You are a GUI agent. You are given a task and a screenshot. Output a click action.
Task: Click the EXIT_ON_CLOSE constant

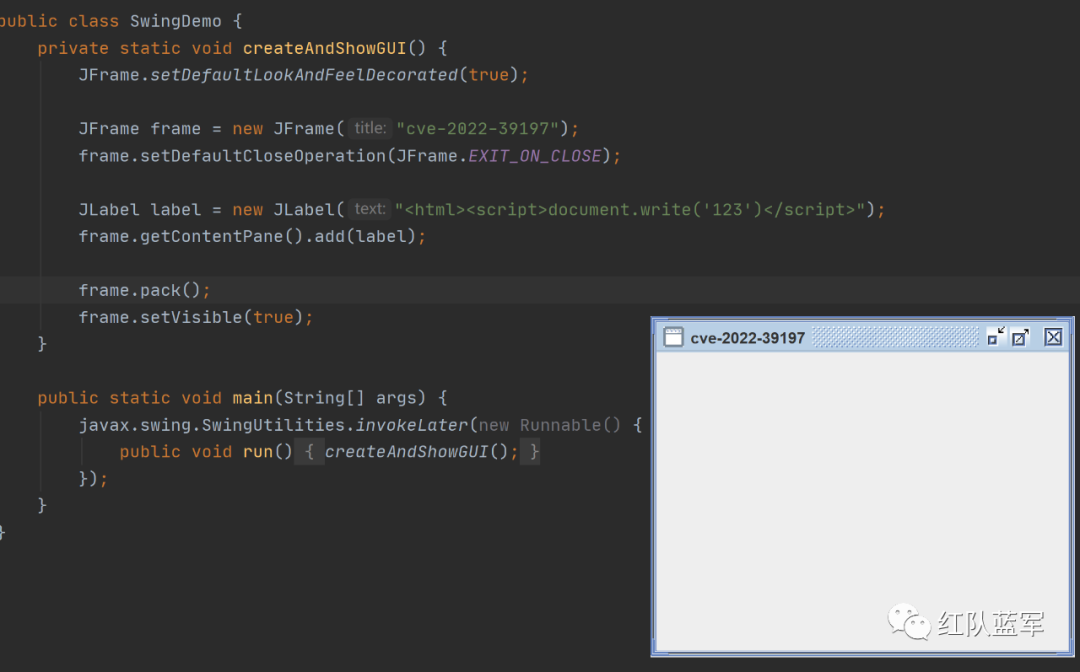click(534, 156)
